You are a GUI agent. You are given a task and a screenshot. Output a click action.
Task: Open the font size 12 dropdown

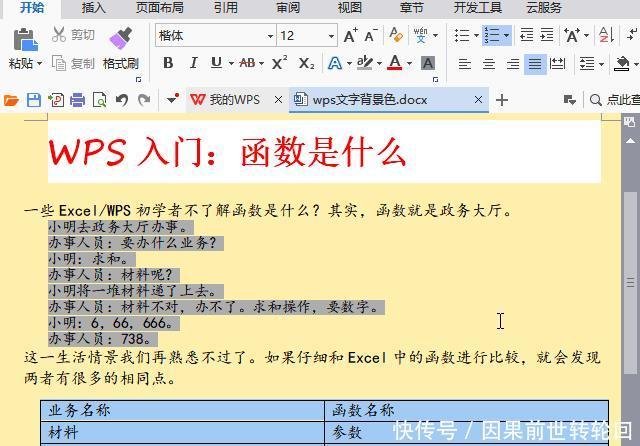(331, 36)
